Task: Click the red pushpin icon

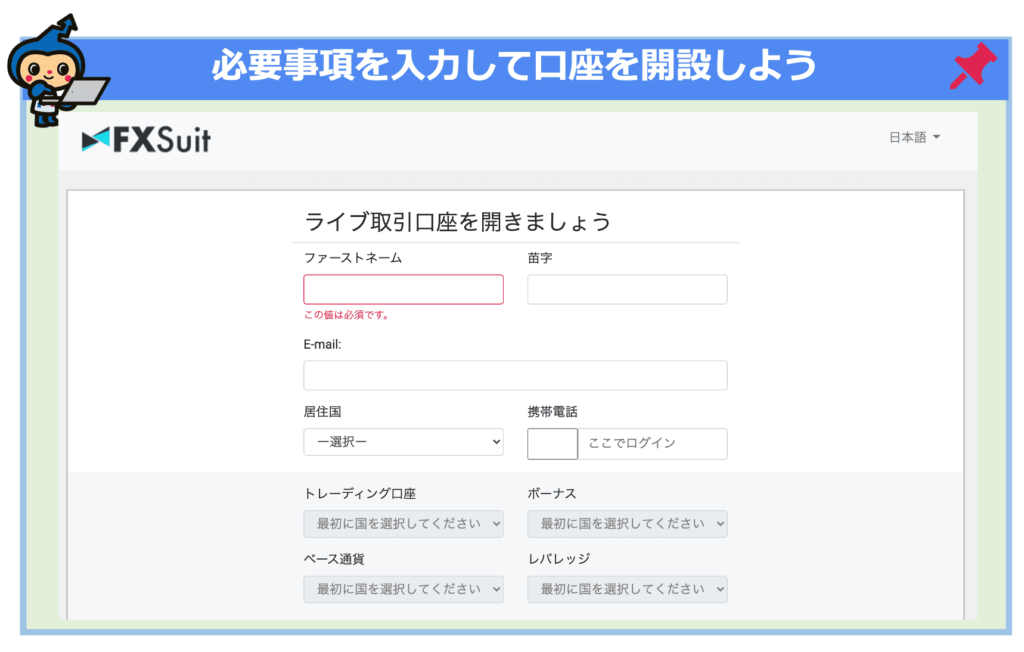Action: tap(972, 66)
